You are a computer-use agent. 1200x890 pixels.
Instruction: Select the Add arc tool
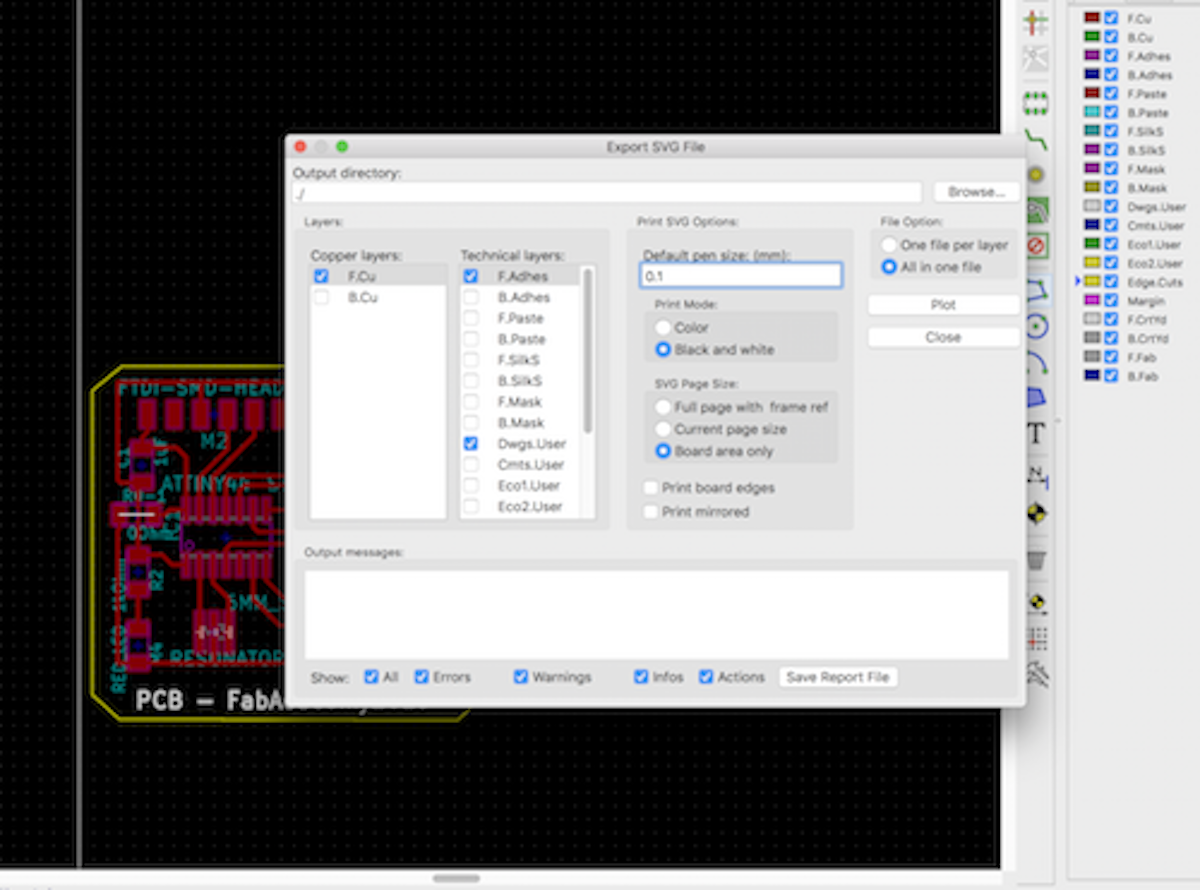click(x=1036, y=362)
